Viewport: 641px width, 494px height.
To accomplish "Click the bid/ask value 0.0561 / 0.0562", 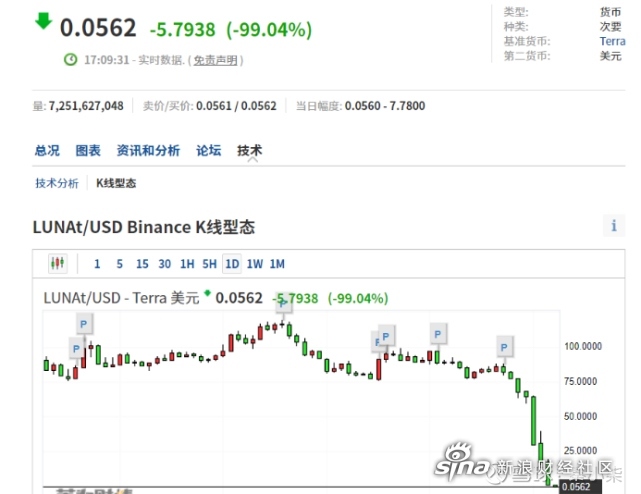I will tap(236, 106).
